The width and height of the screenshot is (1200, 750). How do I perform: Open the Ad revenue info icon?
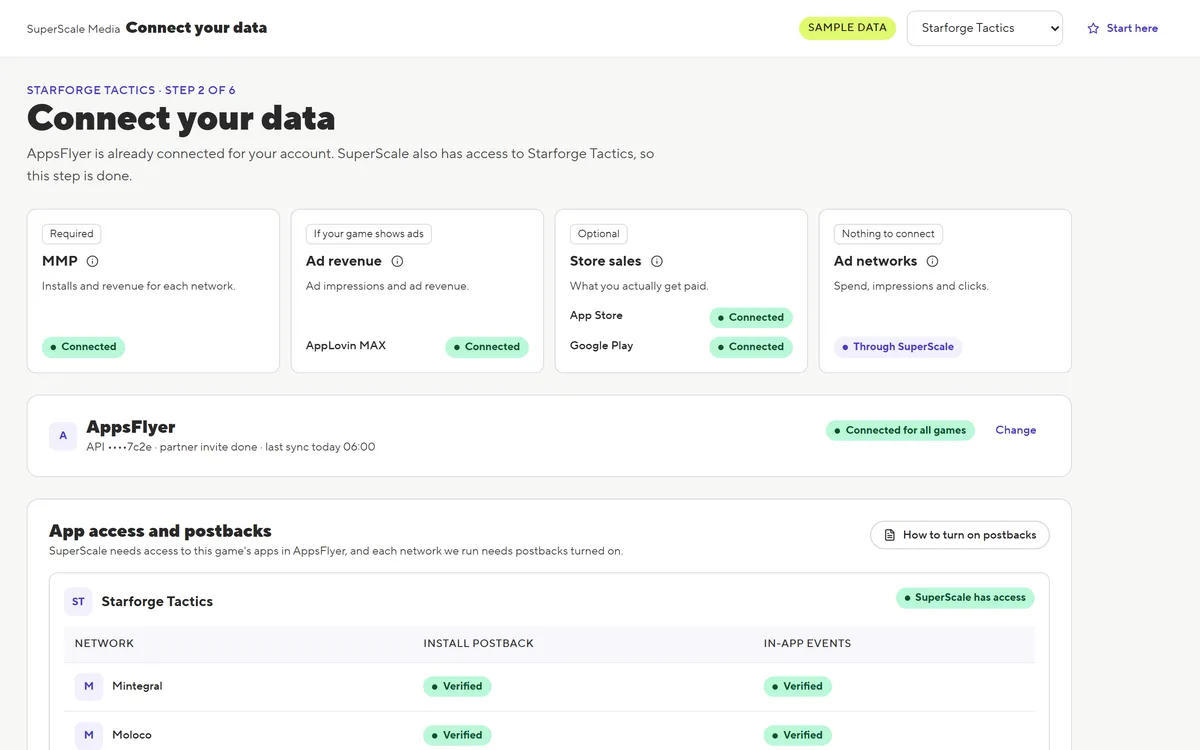[x=397, y=261]
